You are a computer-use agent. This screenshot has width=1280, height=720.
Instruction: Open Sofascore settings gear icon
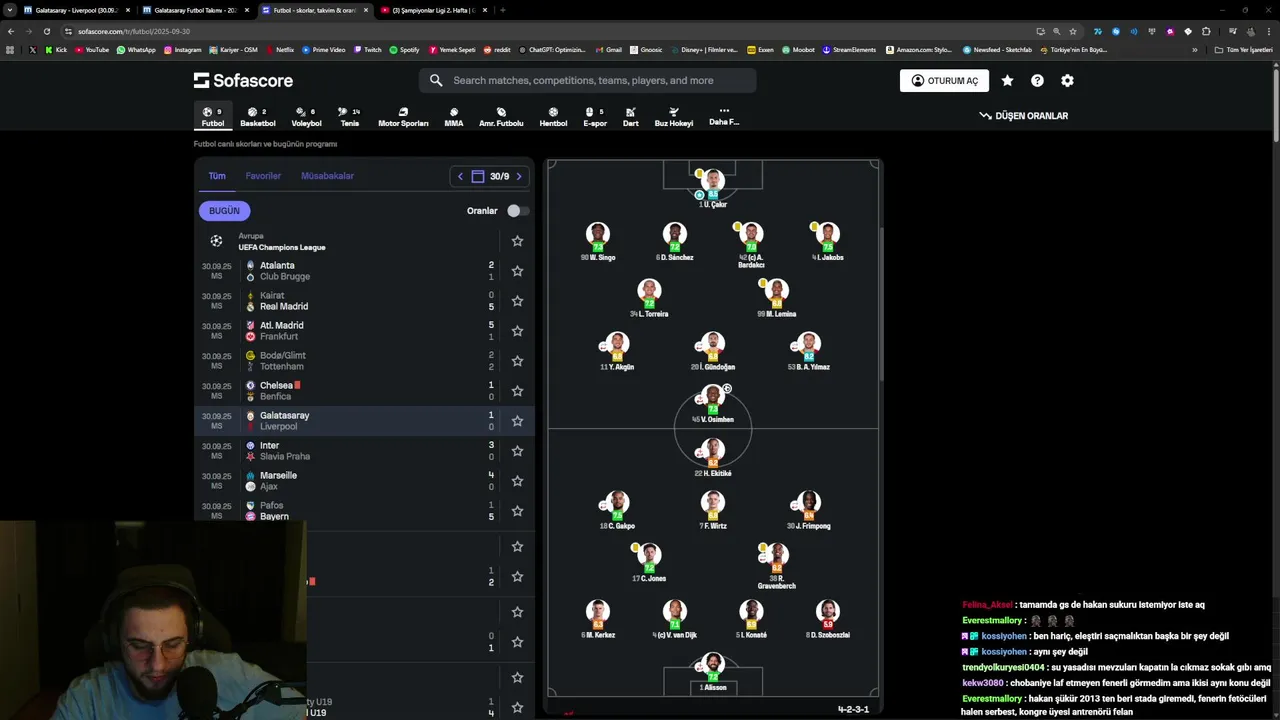[1067, 80]
